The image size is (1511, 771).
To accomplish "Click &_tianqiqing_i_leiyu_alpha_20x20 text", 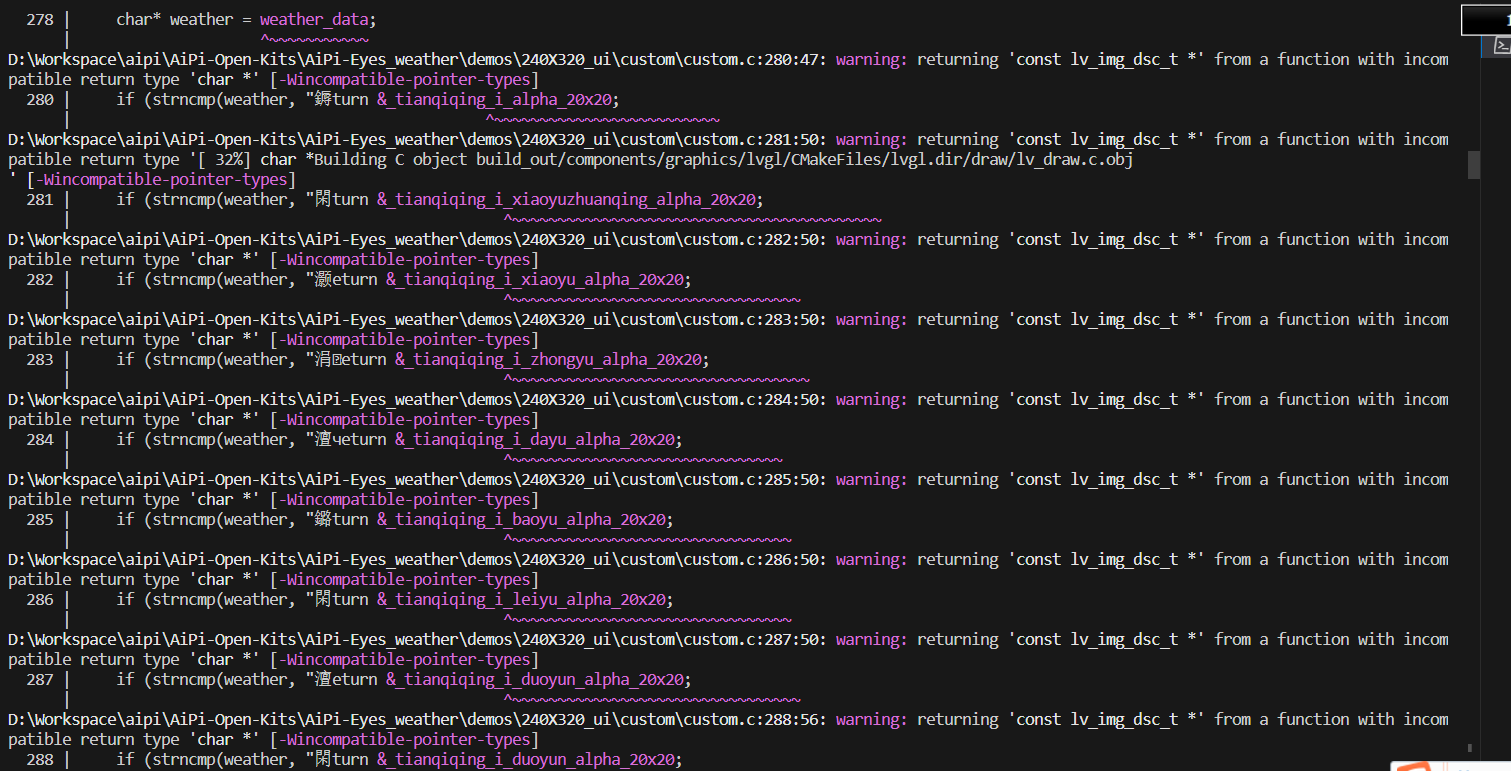I will pyautogui.click(x=520, y=599).
